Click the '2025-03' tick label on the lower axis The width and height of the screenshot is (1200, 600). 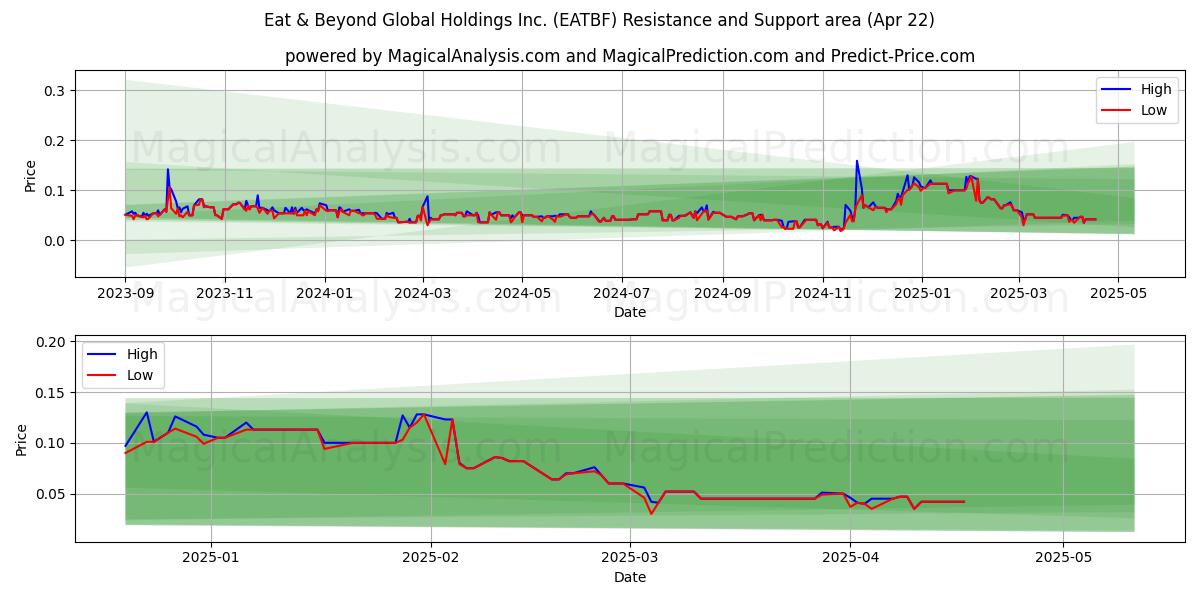coord(630,558)
